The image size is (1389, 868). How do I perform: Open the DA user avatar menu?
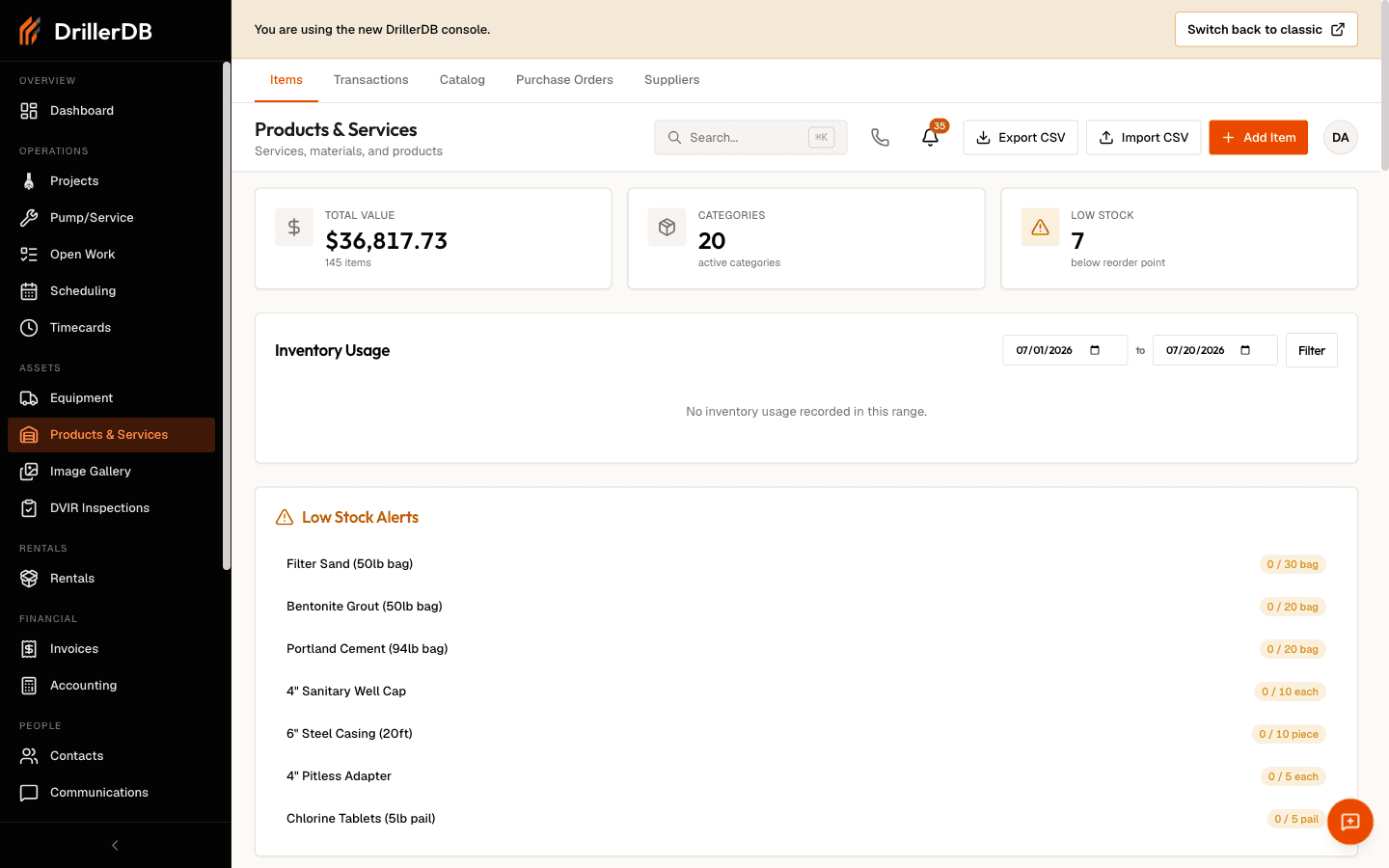[1341, 138]
